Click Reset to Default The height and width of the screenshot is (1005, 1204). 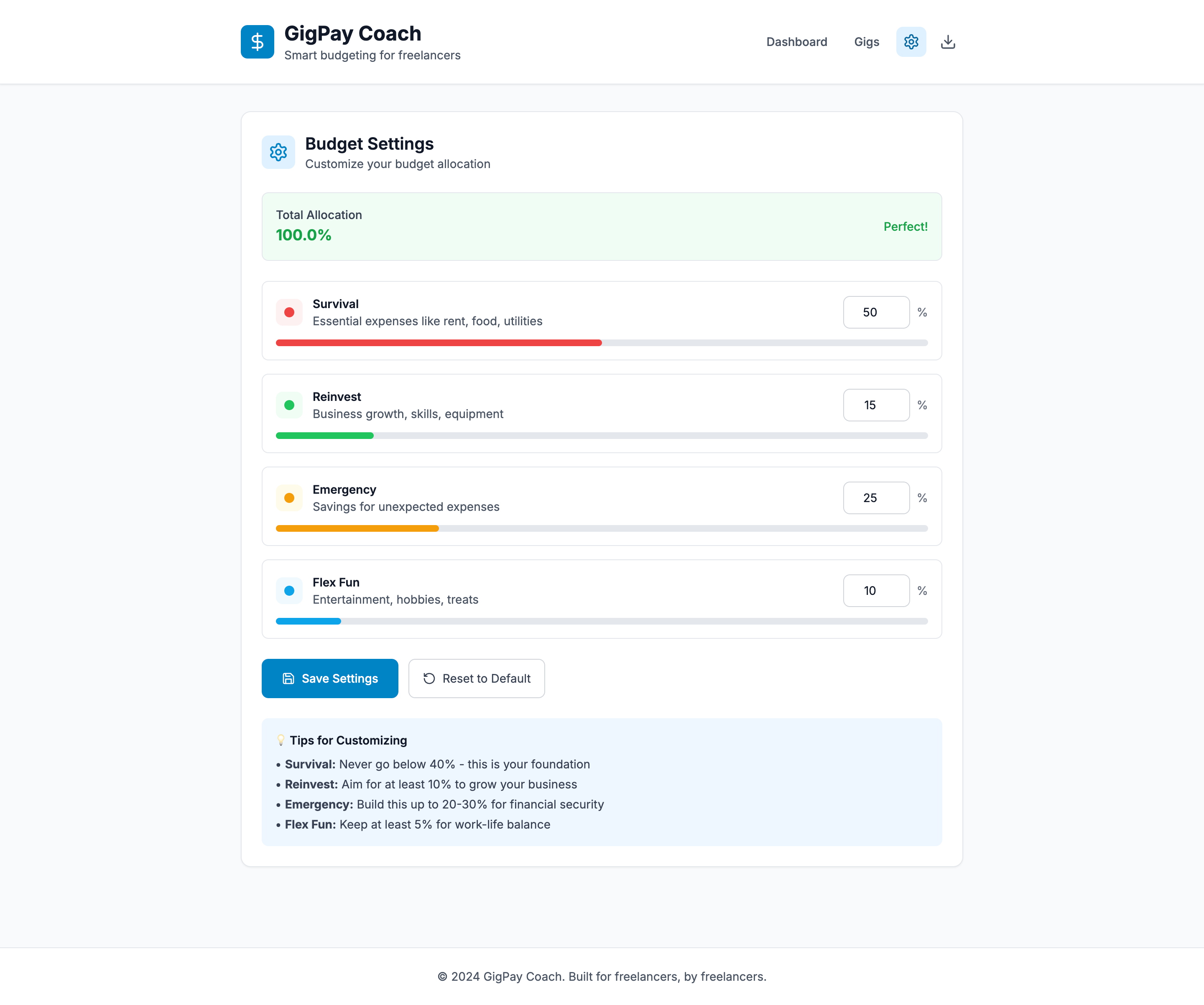click(x=477, y=678)
